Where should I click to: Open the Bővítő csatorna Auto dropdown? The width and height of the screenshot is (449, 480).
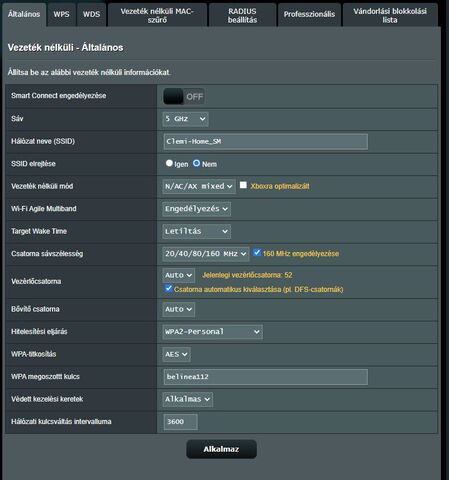tap(179, 309)
